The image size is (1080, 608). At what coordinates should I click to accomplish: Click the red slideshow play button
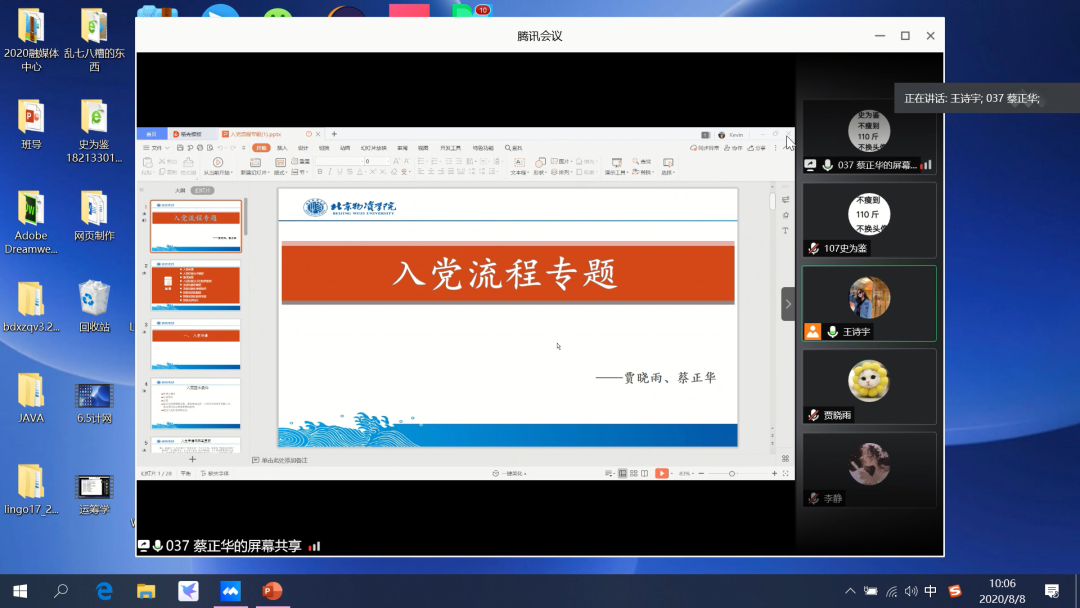pyautogui.click(x=661, y=473)
